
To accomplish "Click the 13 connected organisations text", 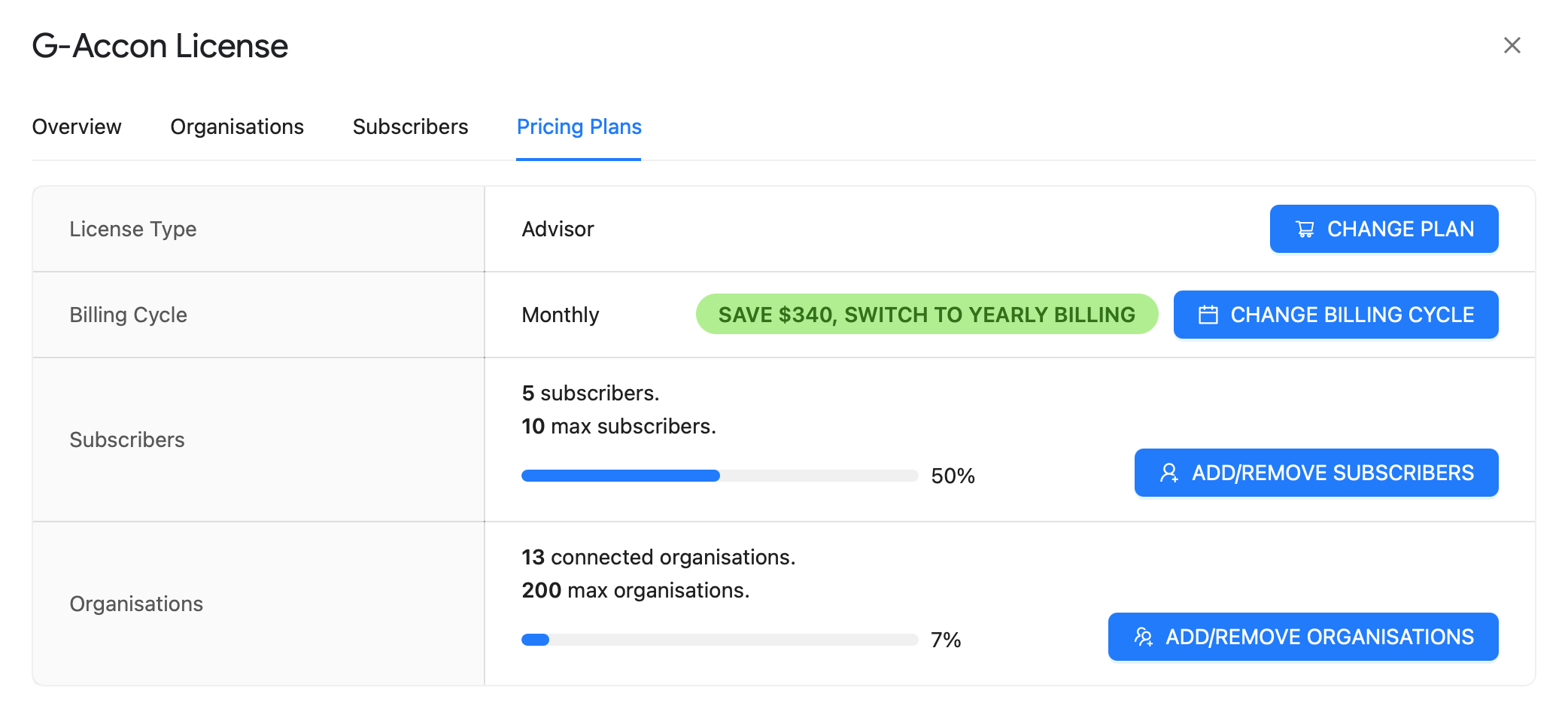I will coord(658,557).
